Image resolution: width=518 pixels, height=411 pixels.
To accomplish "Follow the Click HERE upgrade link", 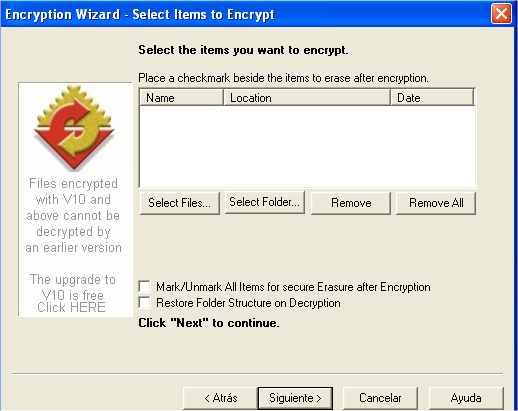I will (71, 307).
